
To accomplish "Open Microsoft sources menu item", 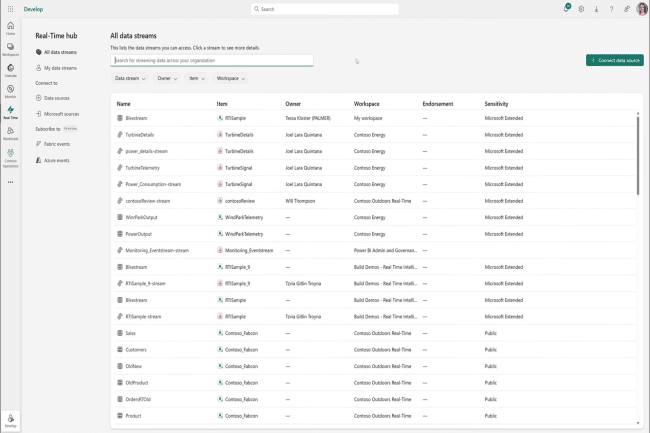I will coord(57,114).
